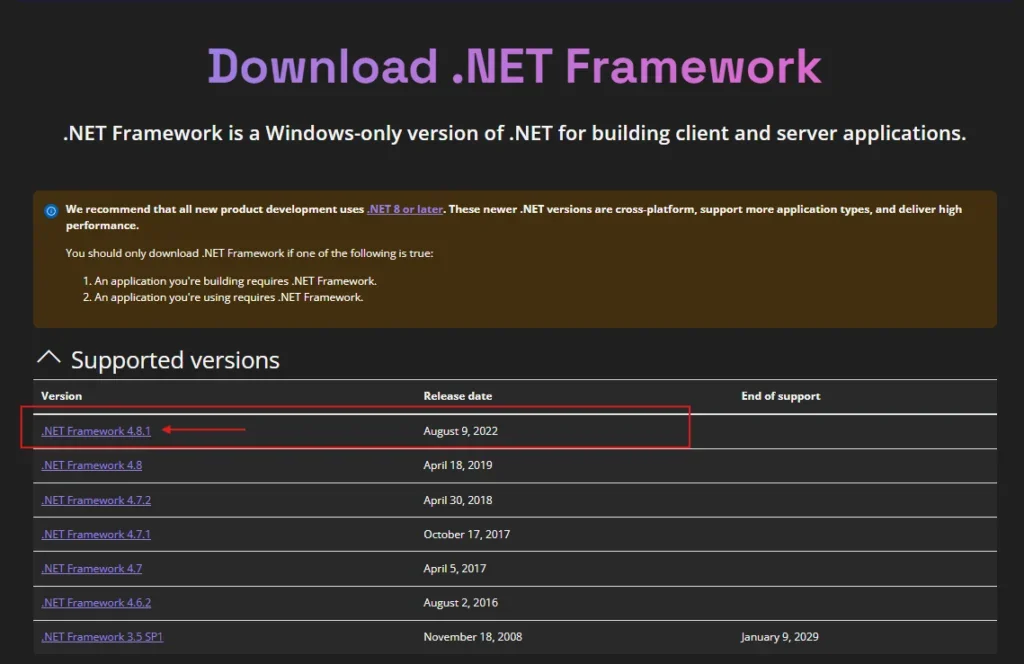1024x664 pixels.
Task: Click the August 9, 2022 release date cell
Action: click(459, 431)
